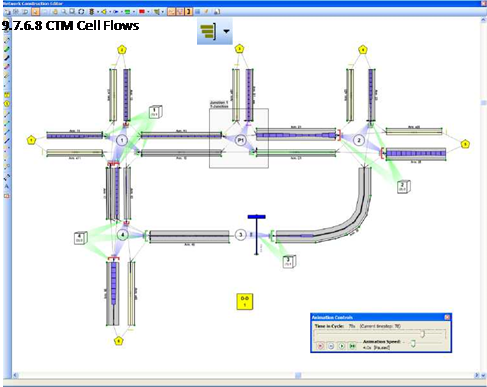The width and height of the screenshot is (487, 387).
Task: Adjust the Time in Cycle slider thumb
Action: (x=423, y=334)
